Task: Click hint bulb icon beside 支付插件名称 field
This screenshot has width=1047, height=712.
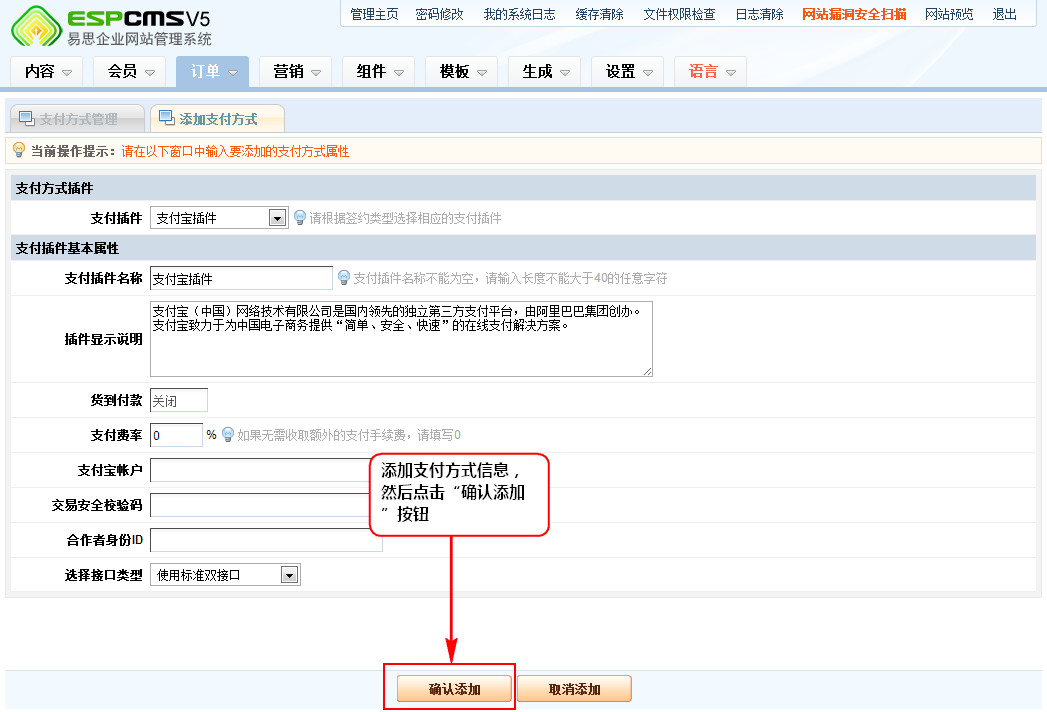Action: [344, 277]
